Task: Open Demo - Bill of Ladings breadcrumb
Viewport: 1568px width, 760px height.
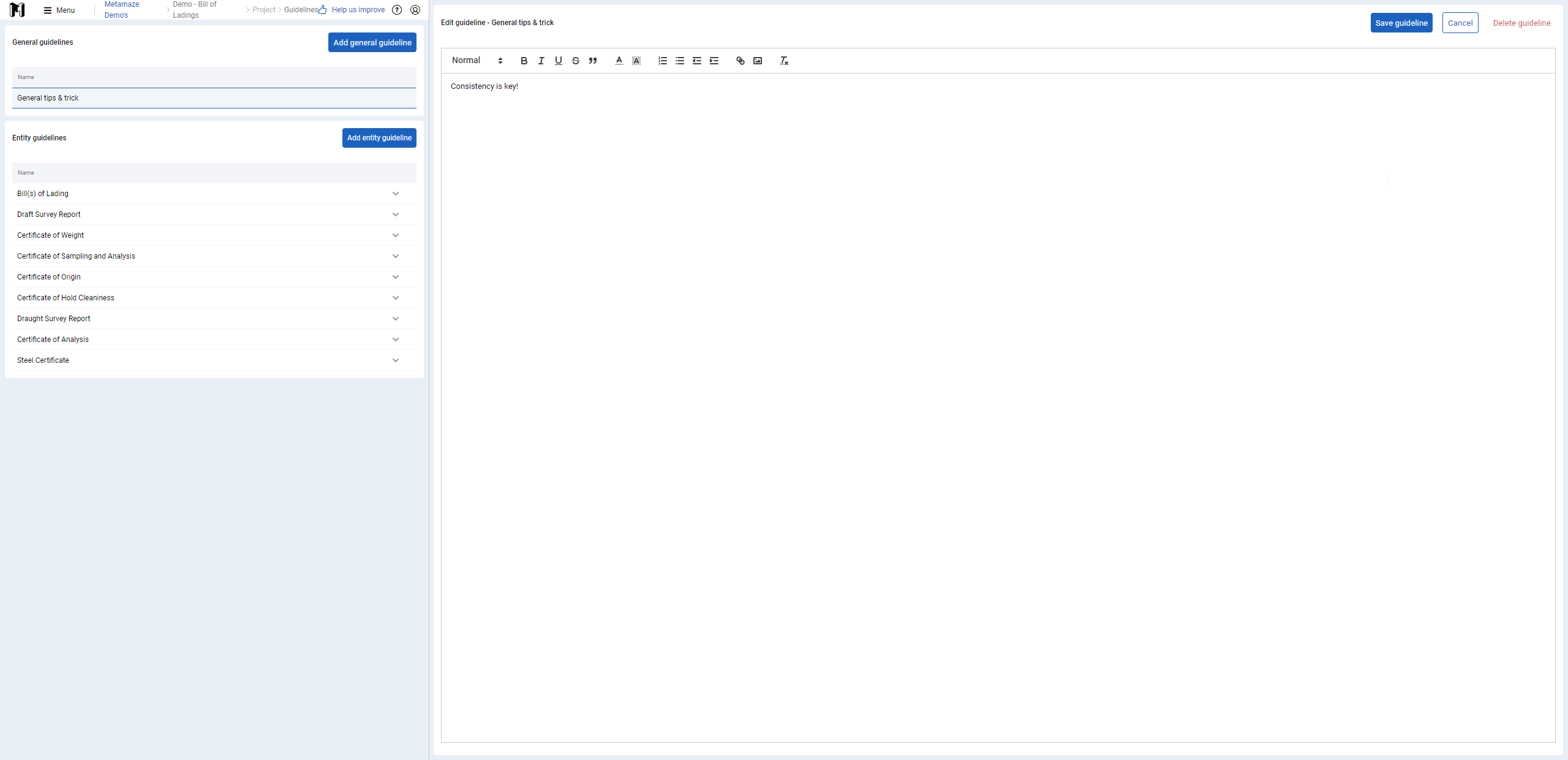Action: tap(195, 10)
